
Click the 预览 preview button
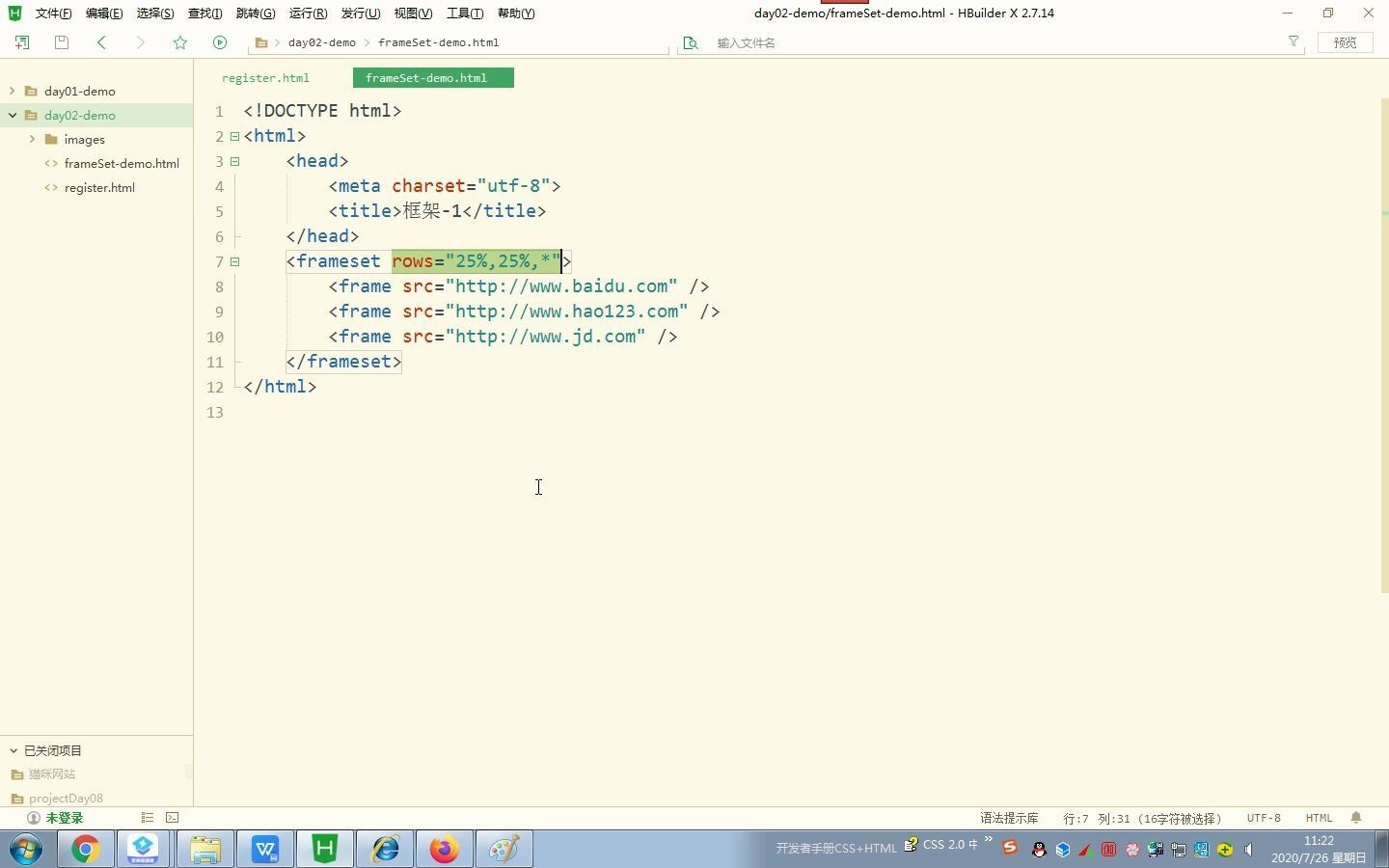click(1345, 42)
